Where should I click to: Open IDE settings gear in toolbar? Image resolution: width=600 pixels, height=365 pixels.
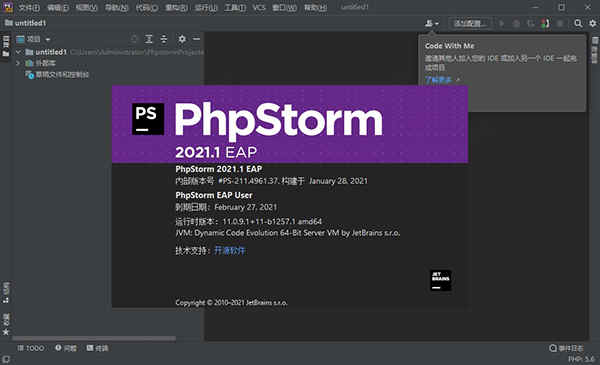(x=593, y=24)
